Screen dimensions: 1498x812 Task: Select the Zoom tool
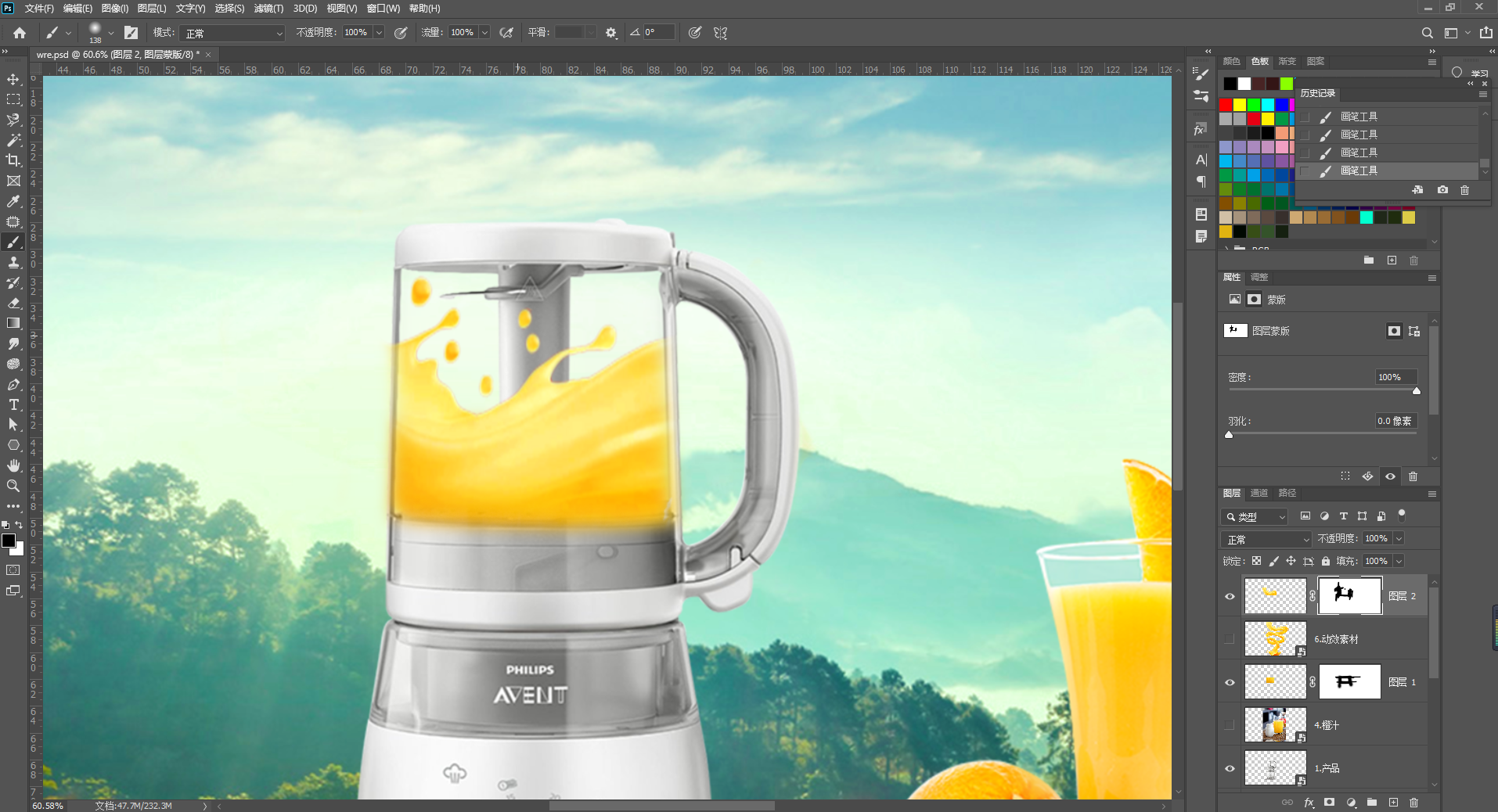click(x=13, y=486)
